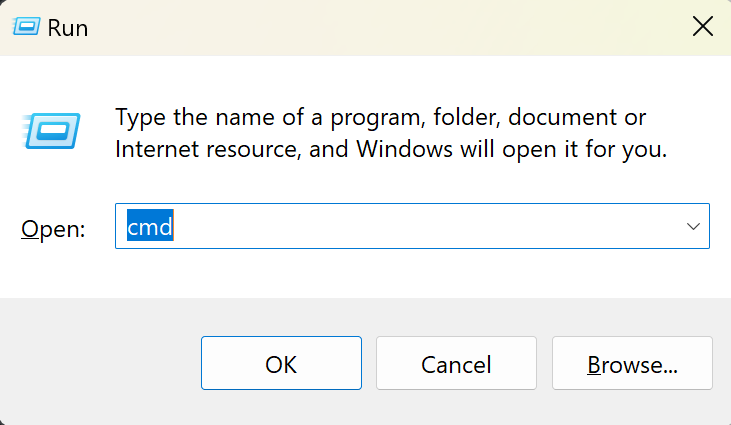Expand the Open history dropdown arrow
This screenshot has width=731, height=425.
point(694,227)
